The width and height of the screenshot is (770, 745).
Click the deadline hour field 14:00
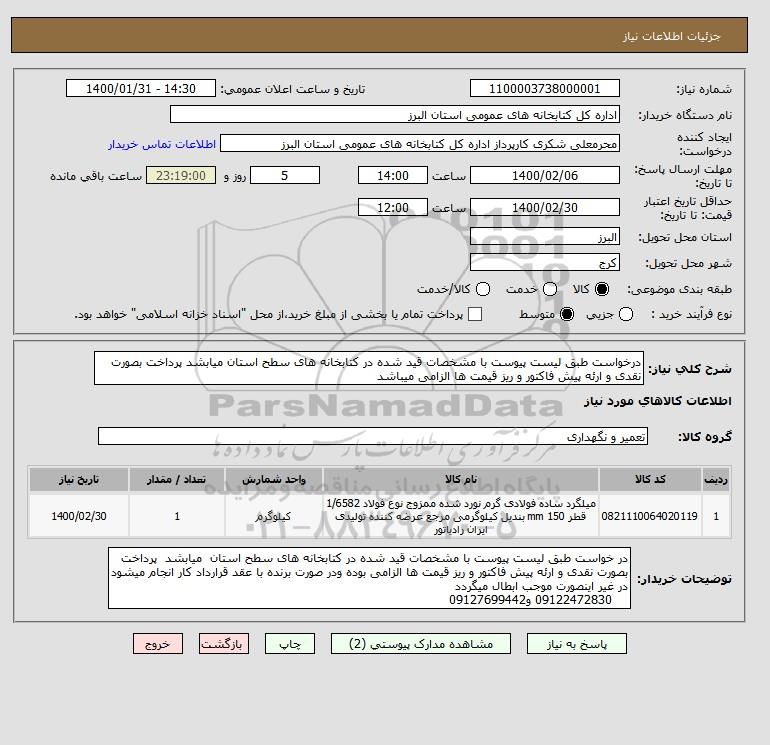click(x=393, y=175)
